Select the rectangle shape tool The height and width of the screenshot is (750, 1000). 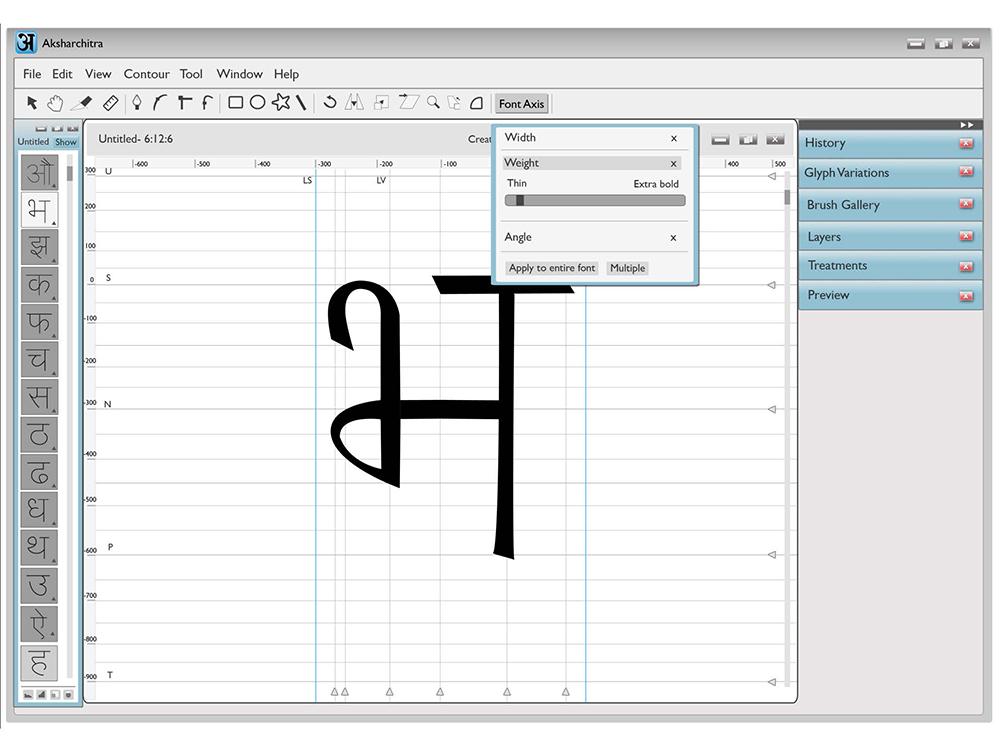pyautogui.click(x=235, y=103)
